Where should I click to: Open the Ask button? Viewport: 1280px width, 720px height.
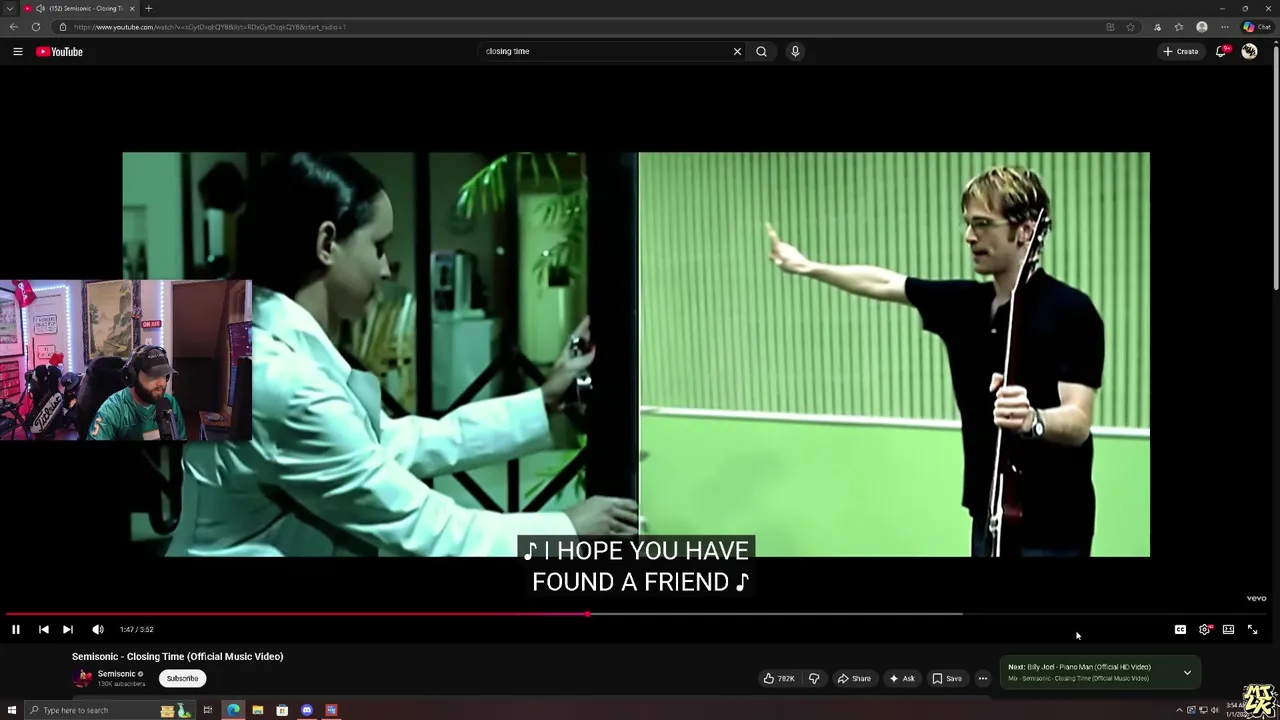point(902,678)
